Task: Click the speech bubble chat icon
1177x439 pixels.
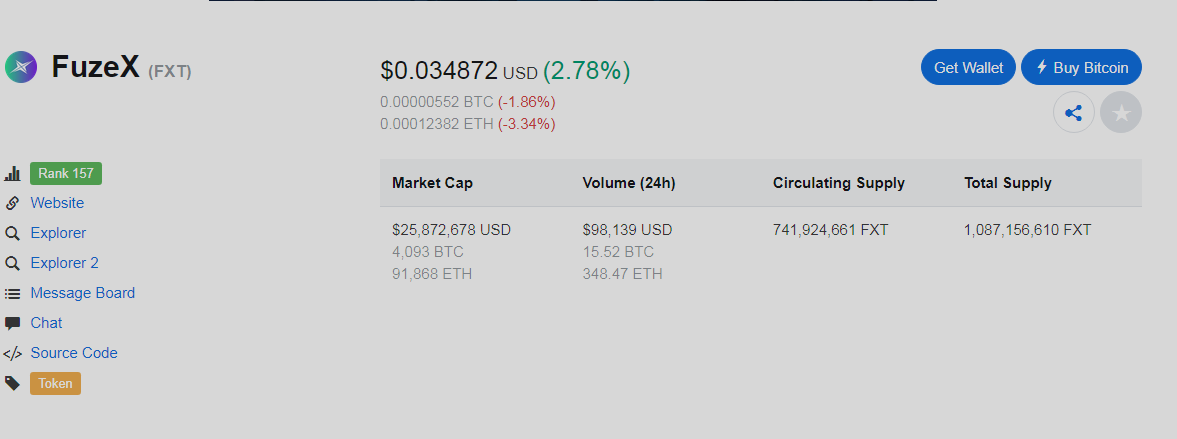Action: tap(13, 323)
